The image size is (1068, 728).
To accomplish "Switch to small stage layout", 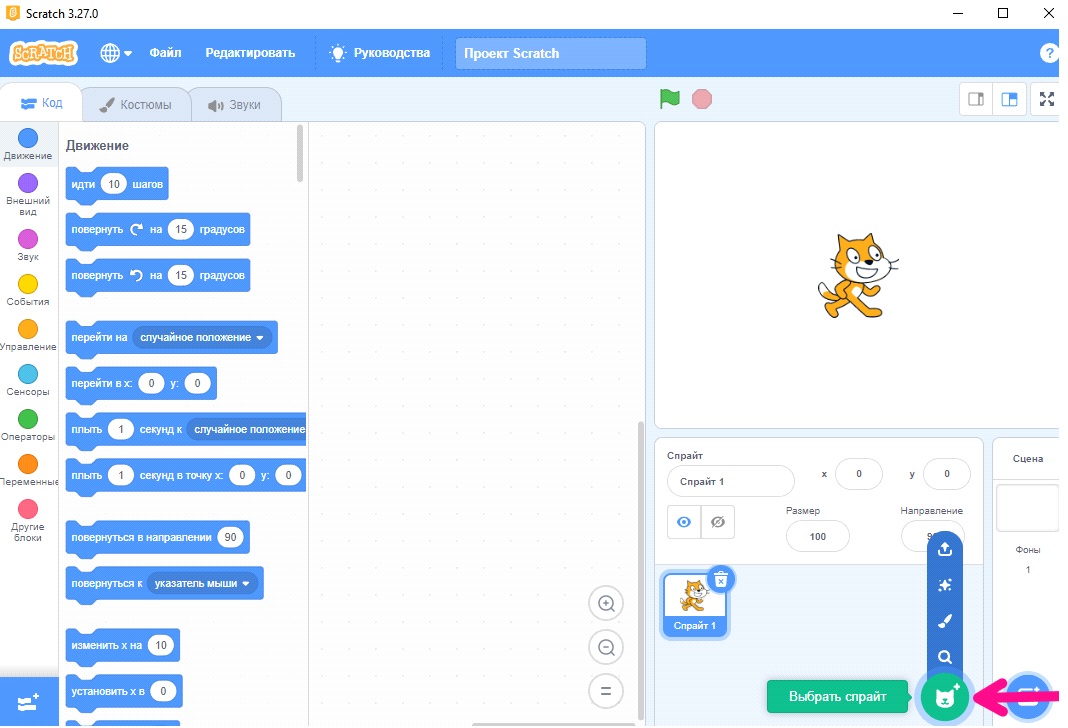I will (x=976, y=99).
